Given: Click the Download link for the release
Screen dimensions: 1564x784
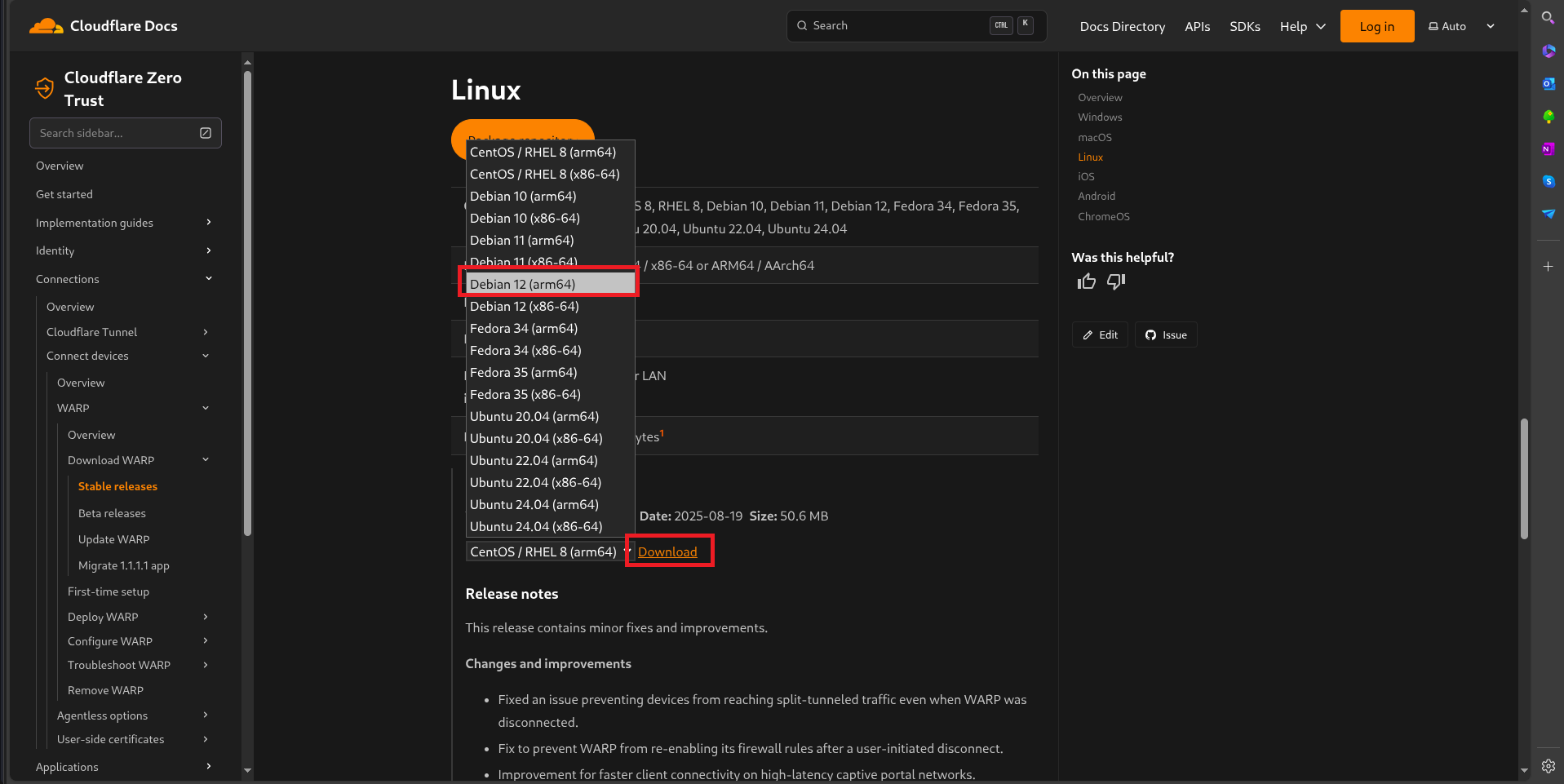Looking at the screenshot, I should (667, 551).
